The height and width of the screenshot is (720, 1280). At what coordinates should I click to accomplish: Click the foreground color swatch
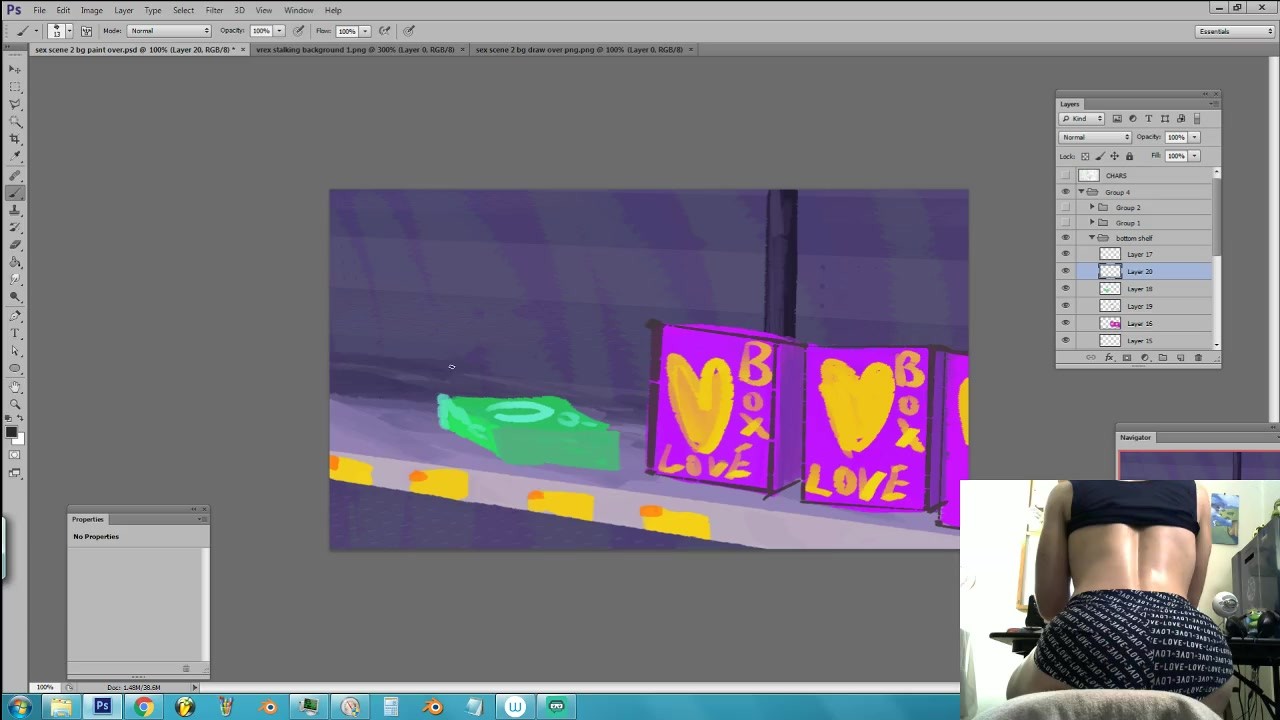(11, 432)
